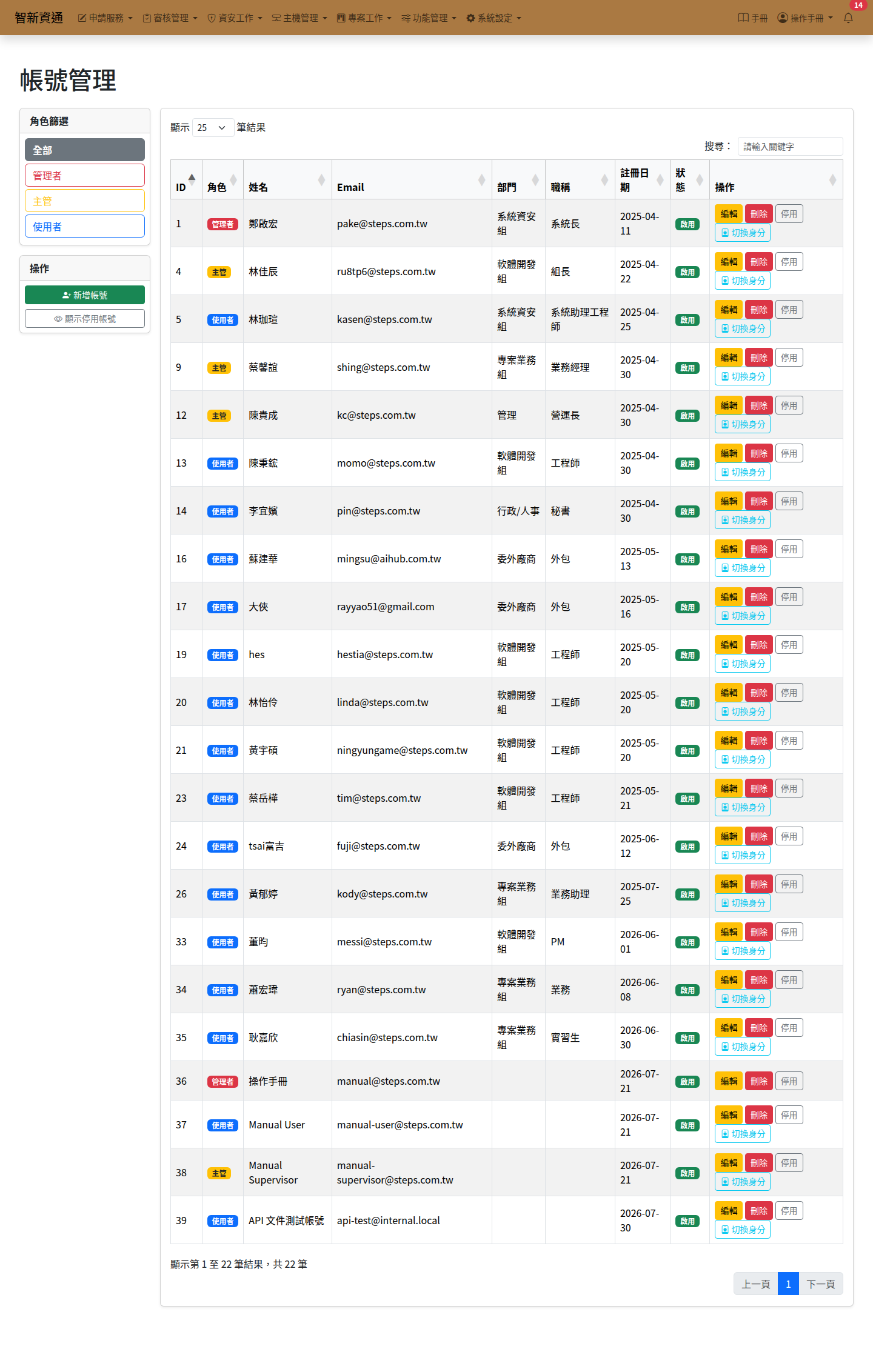Screen dimensions: 873x1372
Task: Click the 新增帳號 button
Action: (x=85, y=295)
